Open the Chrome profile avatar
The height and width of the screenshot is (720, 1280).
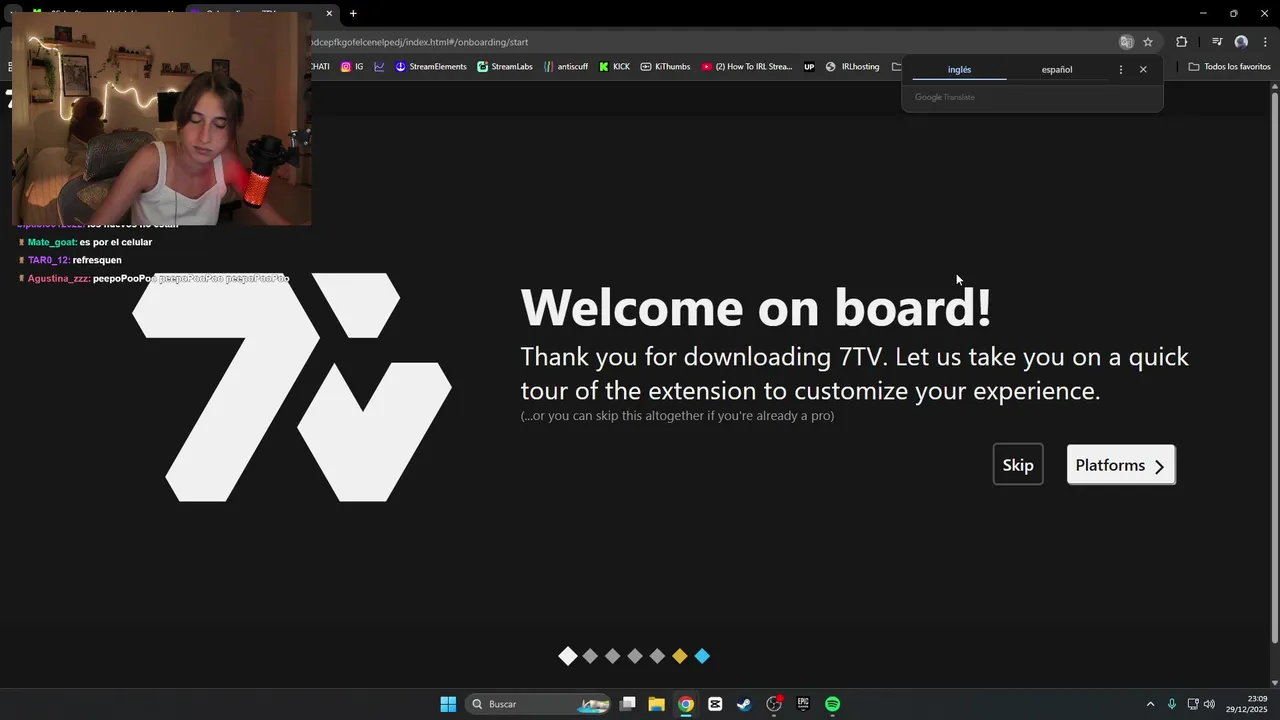(x=1241, y=42)
